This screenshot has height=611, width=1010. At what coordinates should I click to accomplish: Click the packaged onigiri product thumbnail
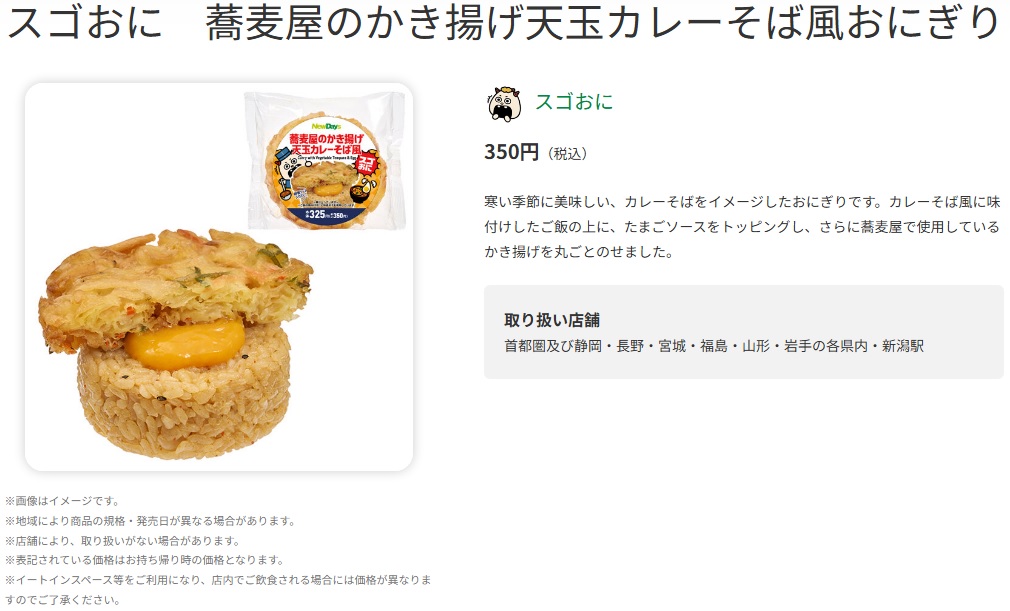tap(325, 160)
